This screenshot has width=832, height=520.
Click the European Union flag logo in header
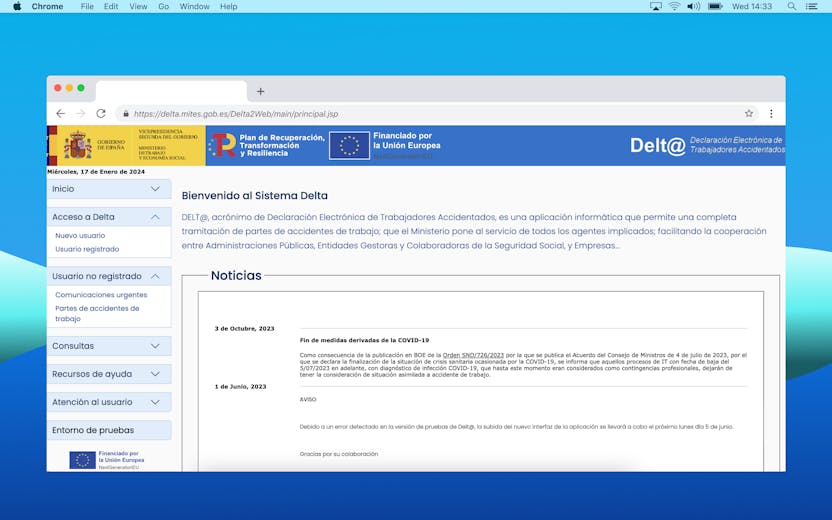349,145
